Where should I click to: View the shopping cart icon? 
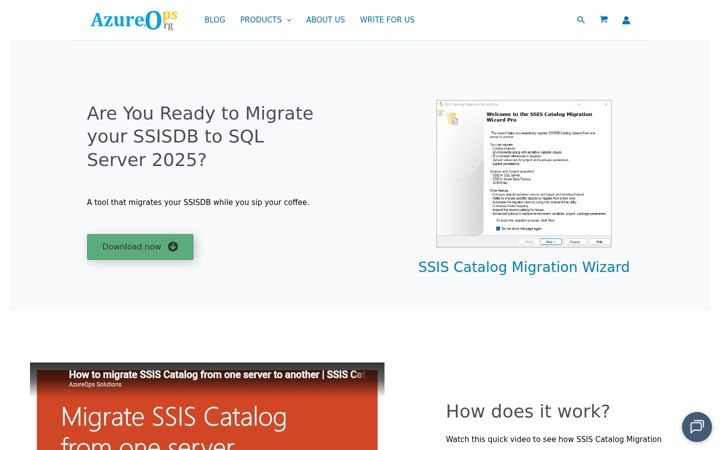tap(604, 19)
